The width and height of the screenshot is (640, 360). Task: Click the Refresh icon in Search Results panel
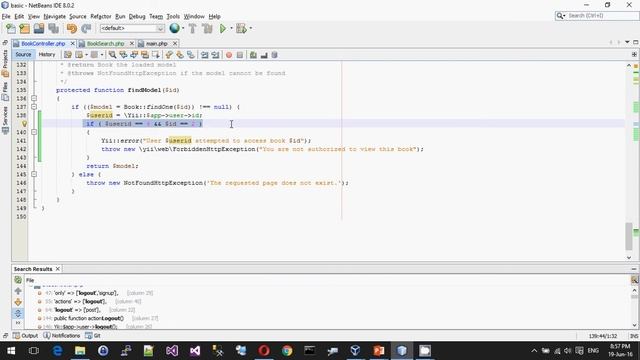pos(18,280)
